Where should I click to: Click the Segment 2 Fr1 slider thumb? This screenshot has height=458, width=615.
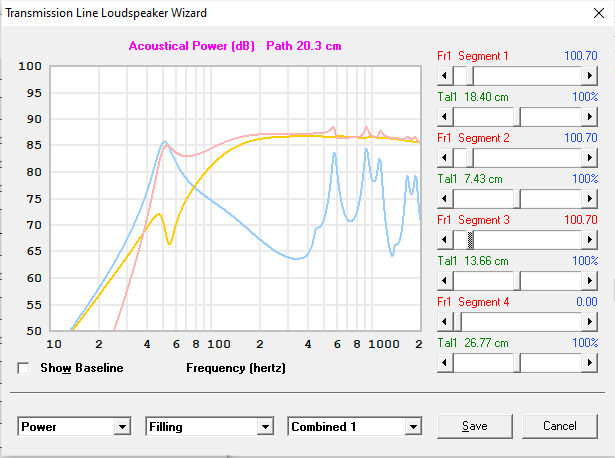(x=470, y=158)
